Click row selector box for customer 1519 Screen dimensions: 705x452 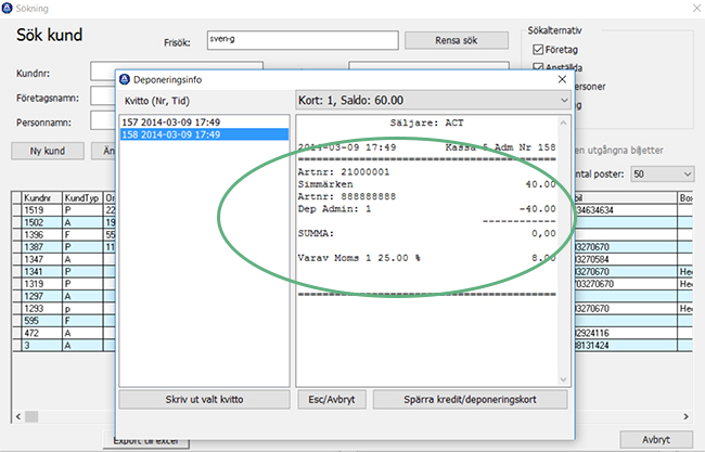17,210
